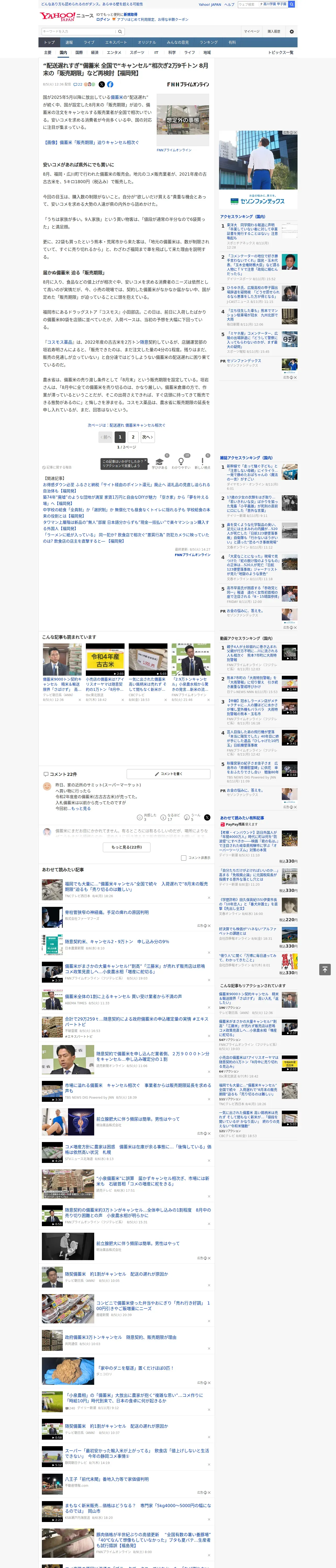The width and height of the screenshot is (336, 1568).
Task: Click the 記事に関する報告 report icon link
Action: (57, 468)
